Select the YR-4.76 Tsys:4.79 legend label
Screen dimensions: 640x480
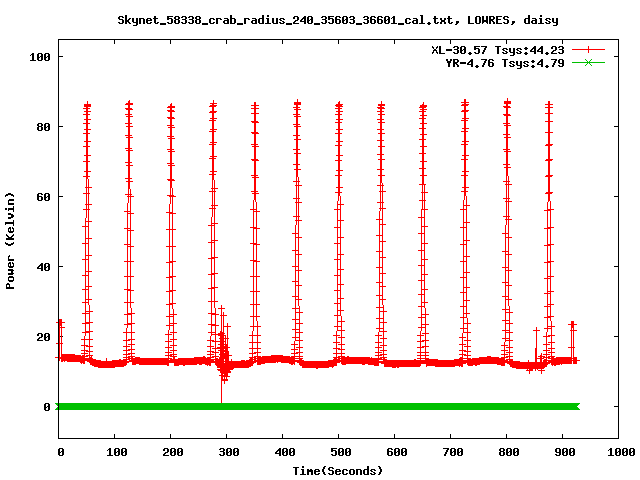[x=505, y=63]
